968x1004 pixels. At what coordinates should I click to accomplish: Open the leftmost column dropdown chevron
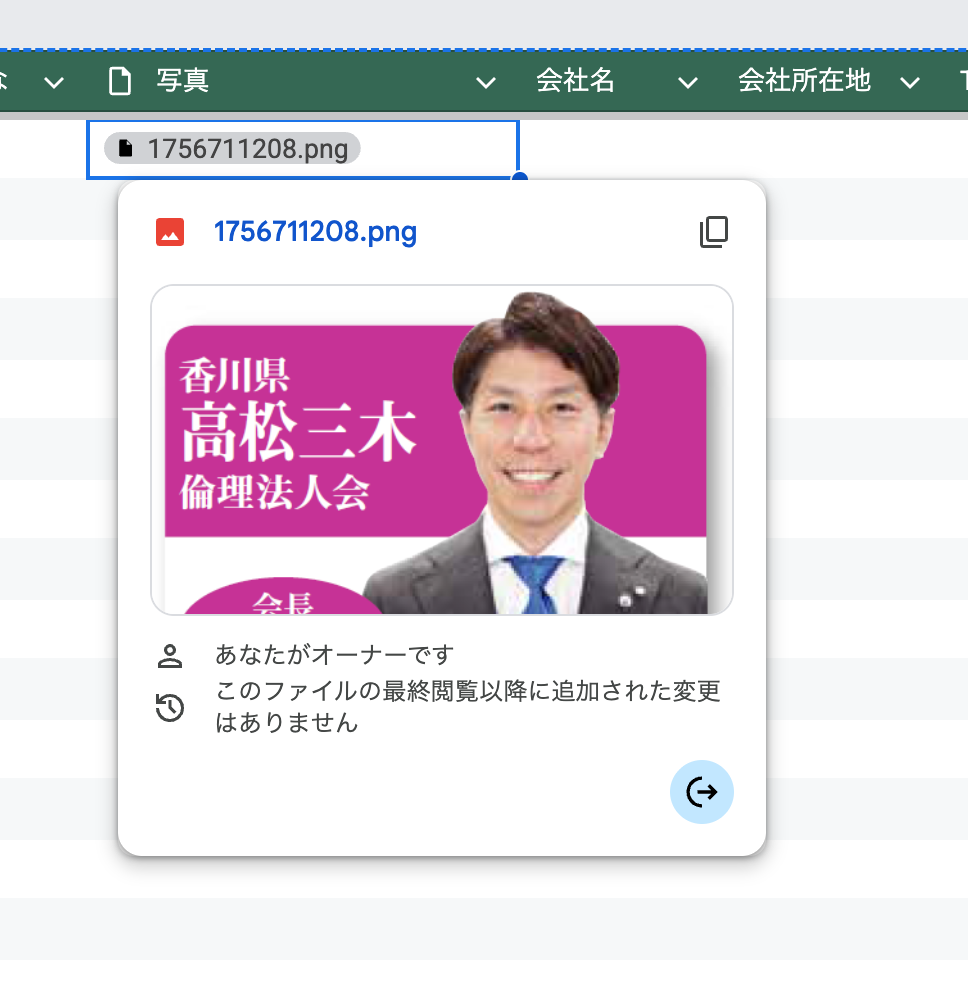(x=55, y=82)
